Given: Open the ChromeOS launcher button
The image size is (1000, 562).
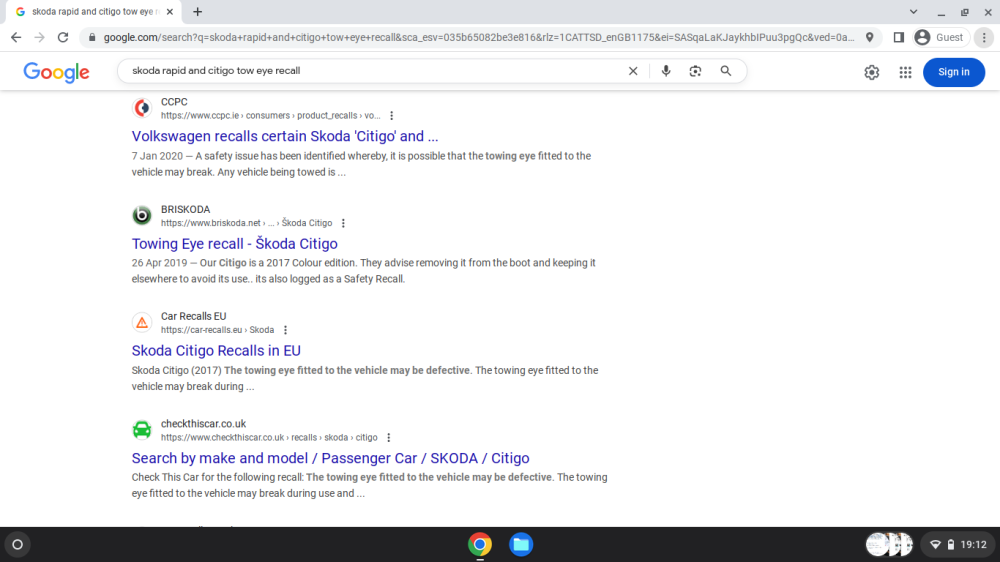Looking at the screenshot, I should tap(18, 544).
